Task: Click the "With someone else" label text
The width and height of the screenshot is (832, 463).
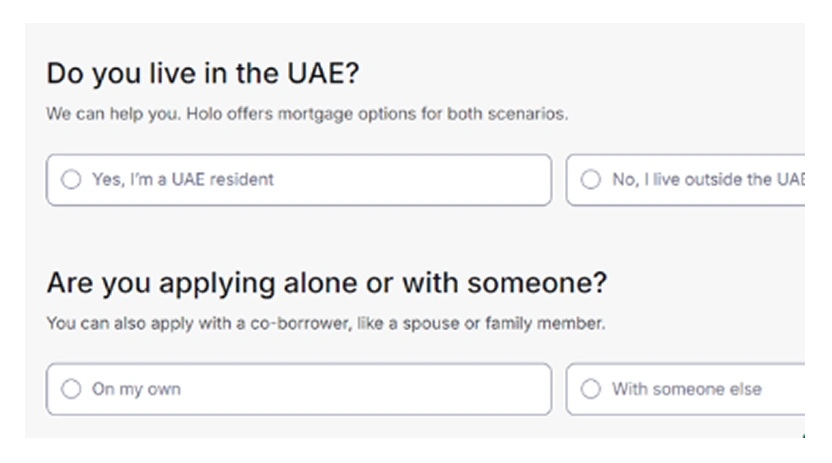Action: pyautogui.click(x=686, y=389)
